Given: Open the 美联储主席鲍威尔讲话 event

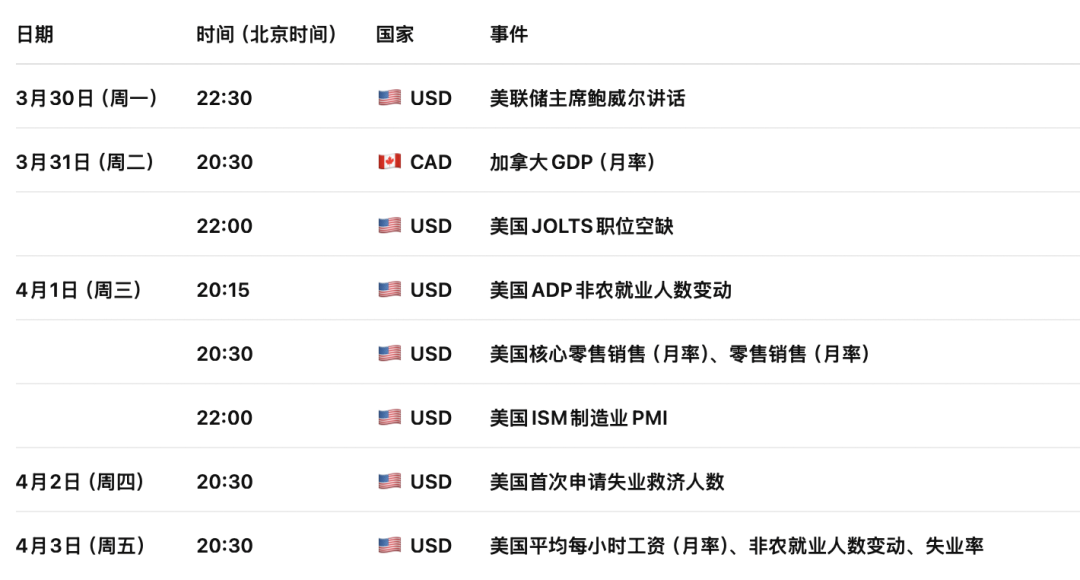Looking at the screenshot, I should [587, 98].
